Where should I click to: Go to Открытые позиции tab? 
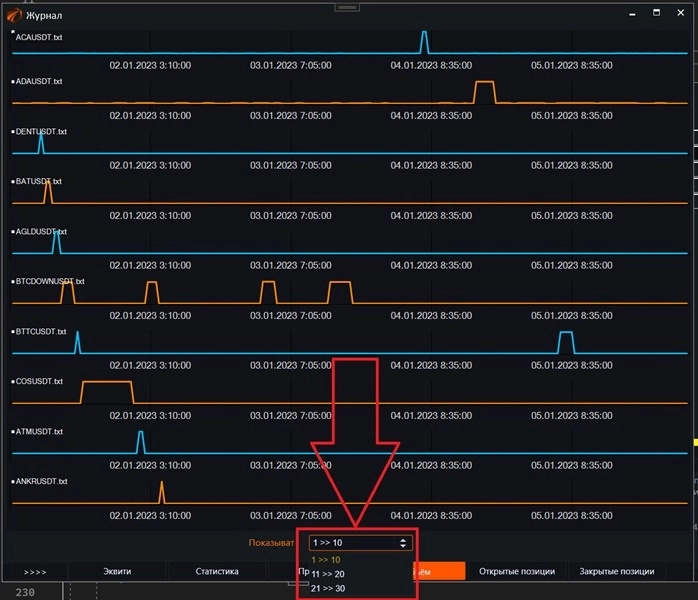[x=516, y=571]
